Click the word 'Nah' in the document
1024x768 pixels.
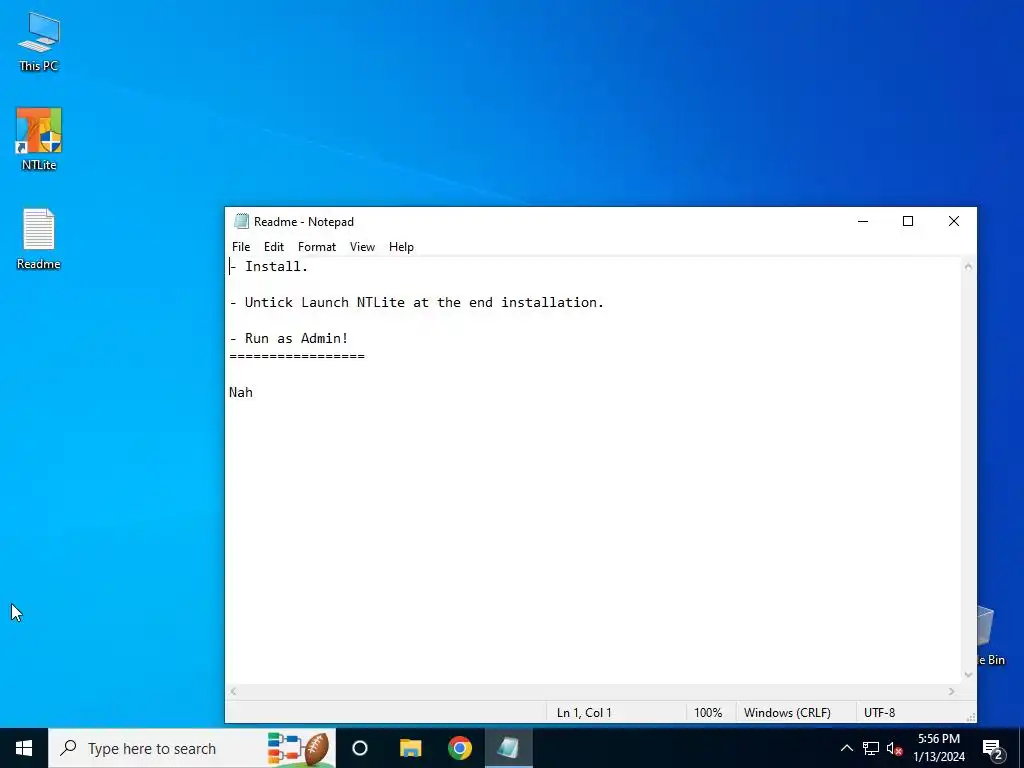click(241, 392)
